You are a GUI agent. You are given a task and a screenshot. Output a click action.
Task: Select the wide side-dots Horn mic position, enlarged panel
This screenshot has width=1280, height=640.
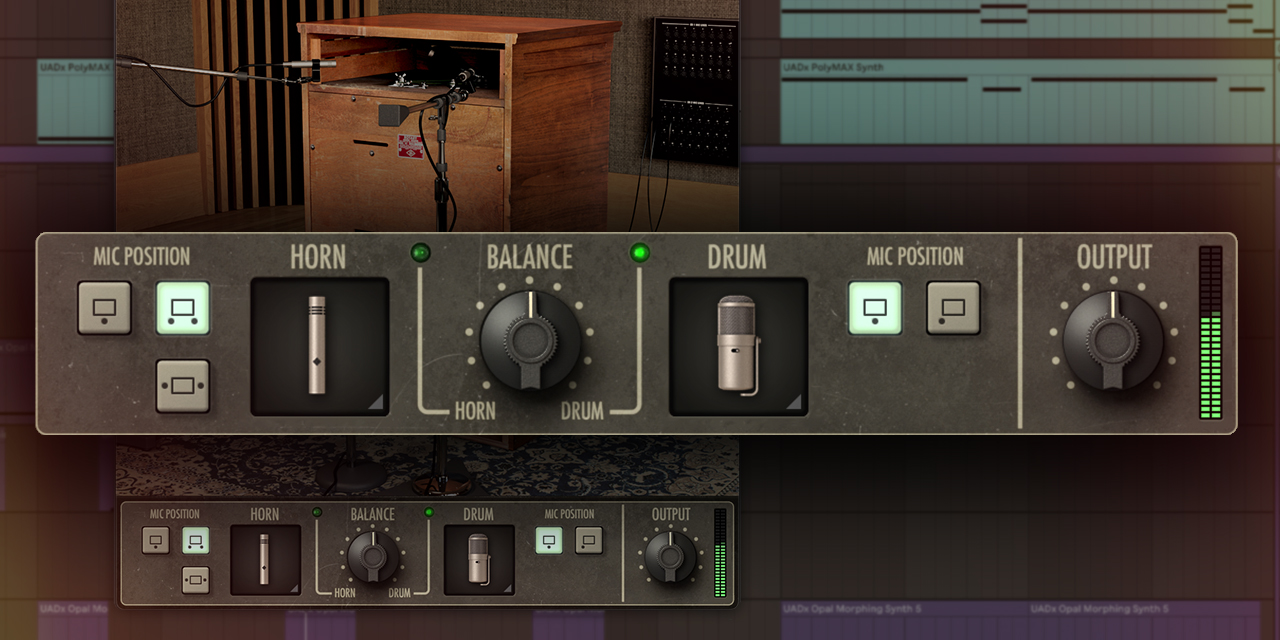click(183, 386)
